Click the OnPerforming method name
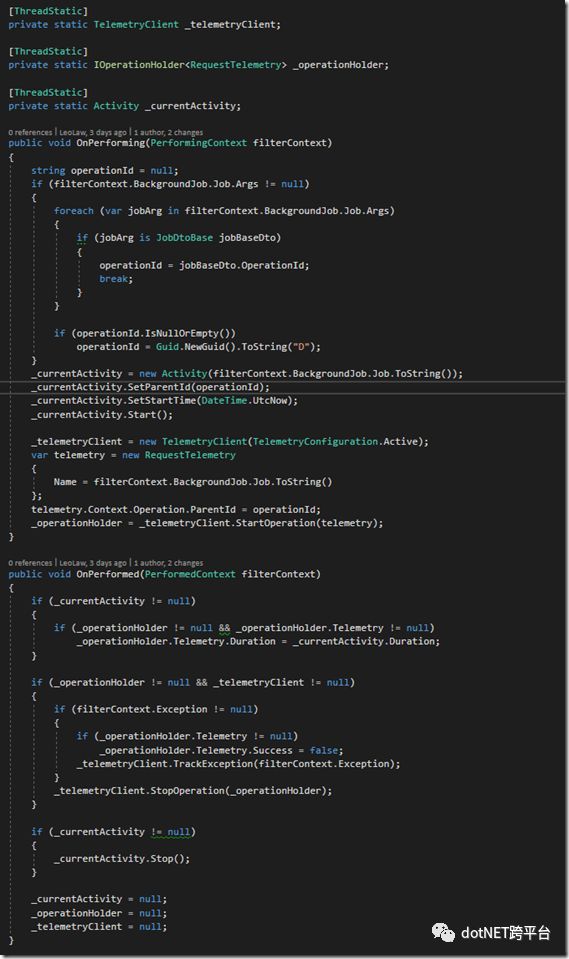The image size is (569, 959). (x=110, y=143)
